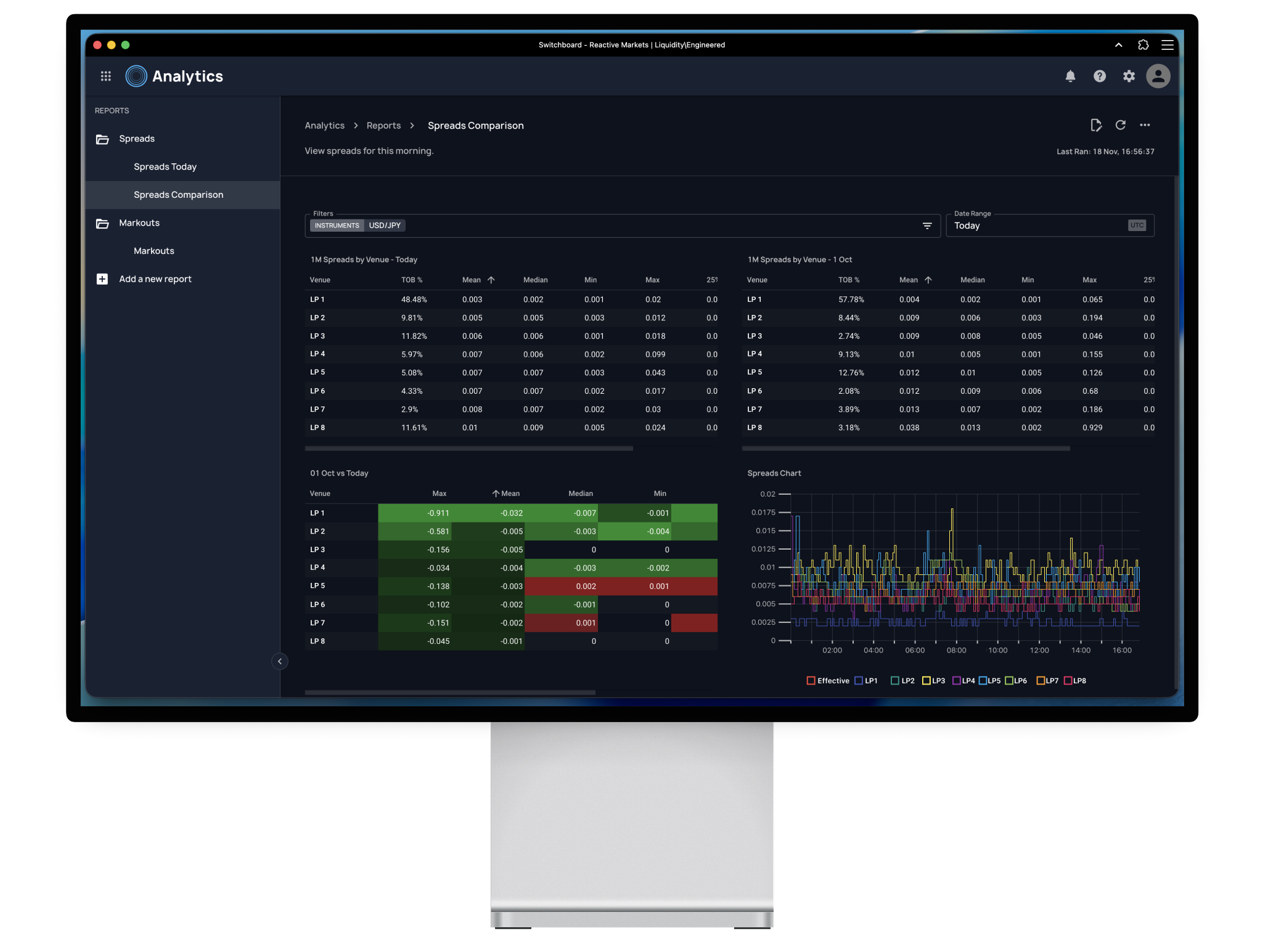Open the help question mark icon
The height and width of the screenshot is (952, 1268).
1099,76
